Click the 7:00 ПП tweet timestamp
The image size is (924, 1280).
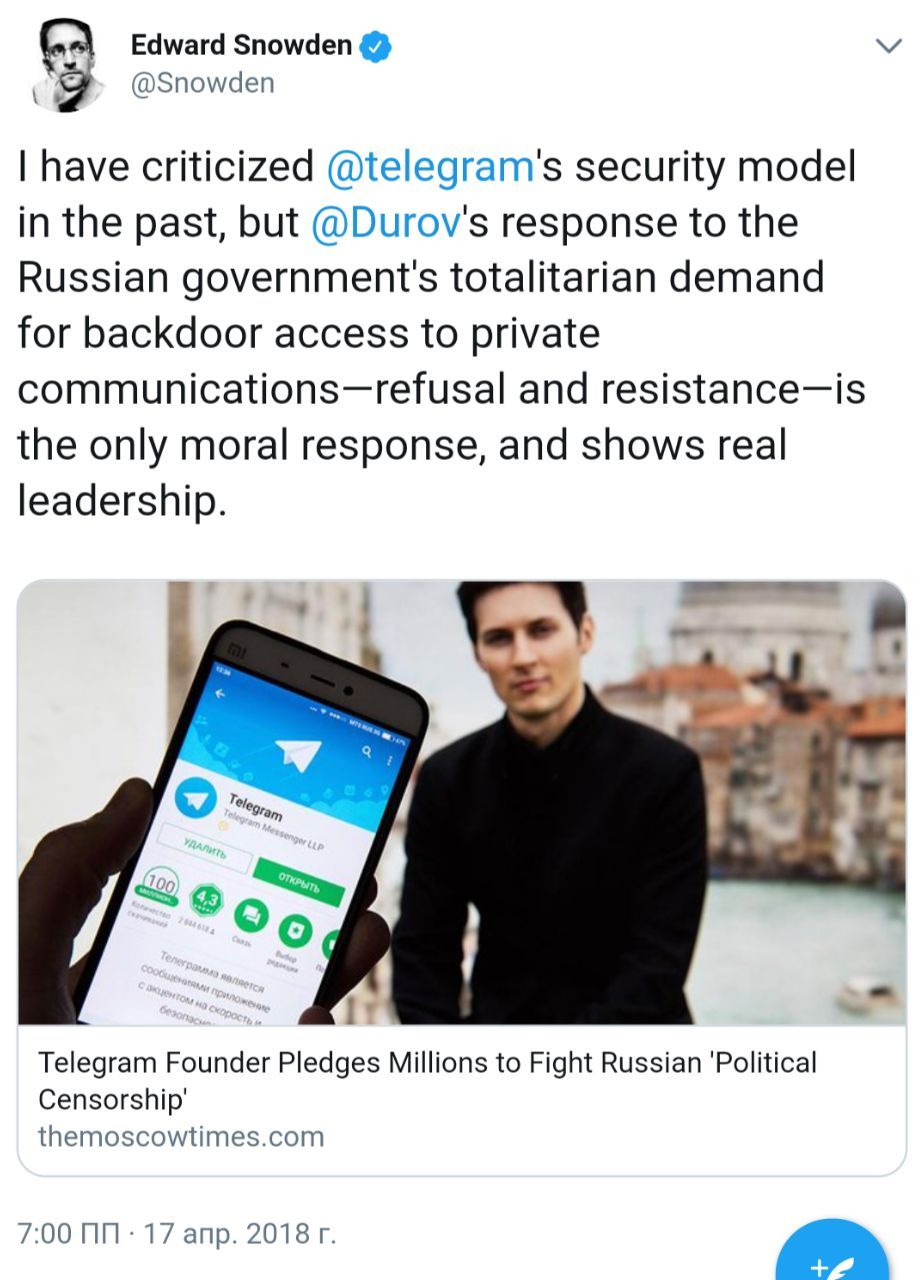pyautogui.click(x=68, y=1233)
